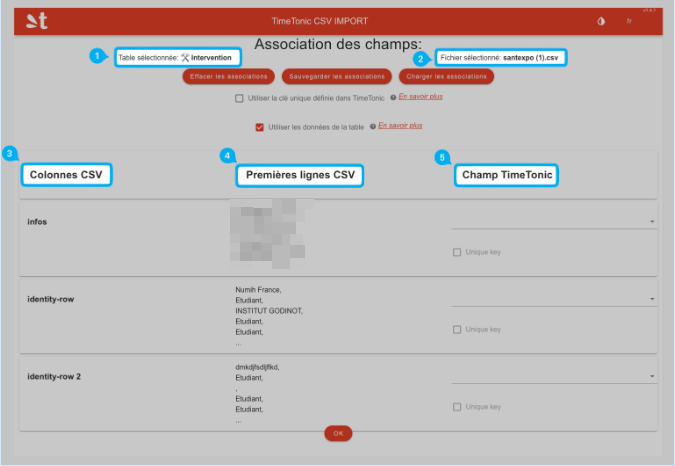This screenshot has height=466, width=675.
Task: Check Unique key for identity-row 2
Action: 457,407
